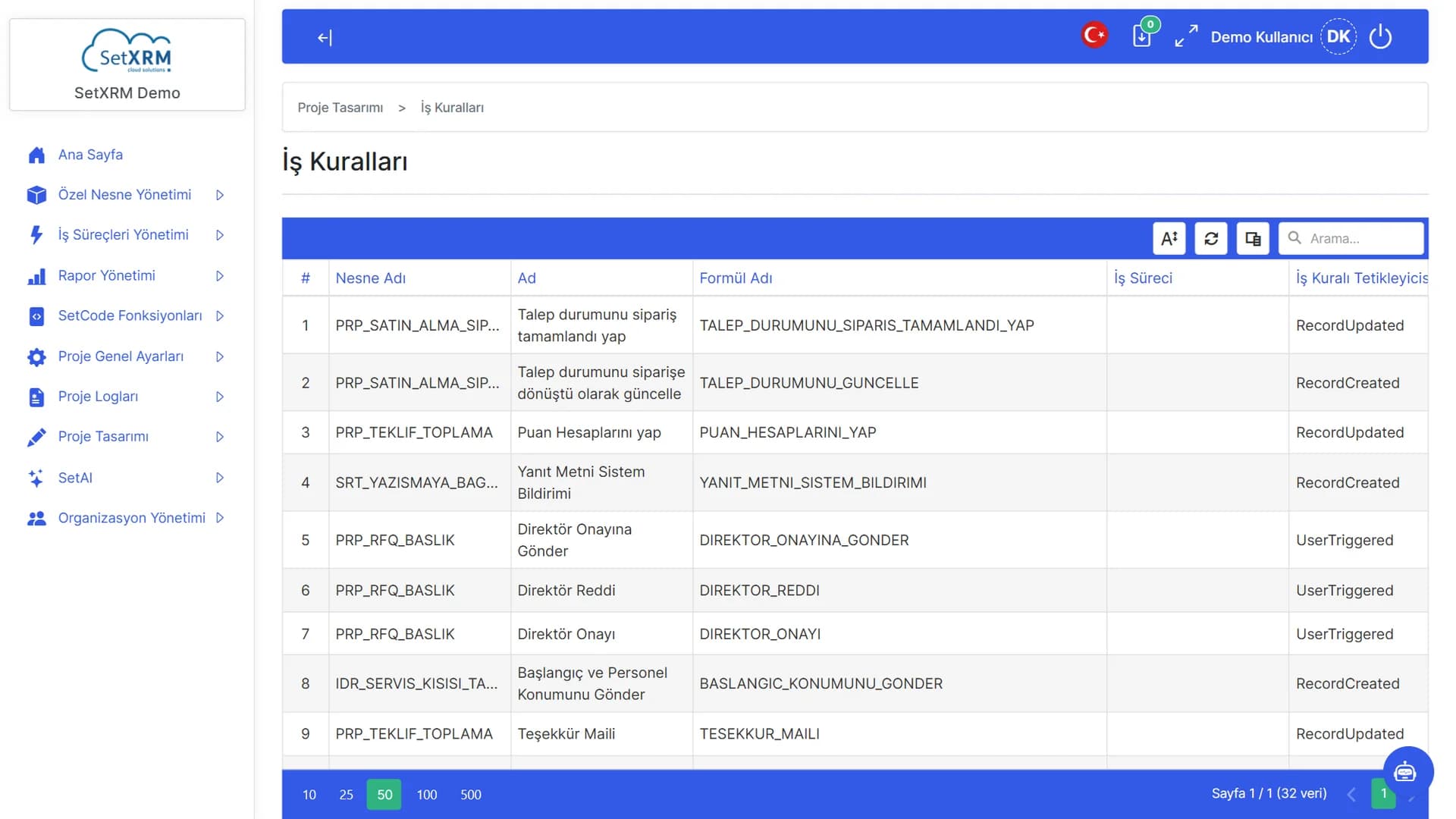Click the İş Süreçleri Yönetimi lightning icon
The height and width of the screenshot is (819, 1456).
coord(36,235)
